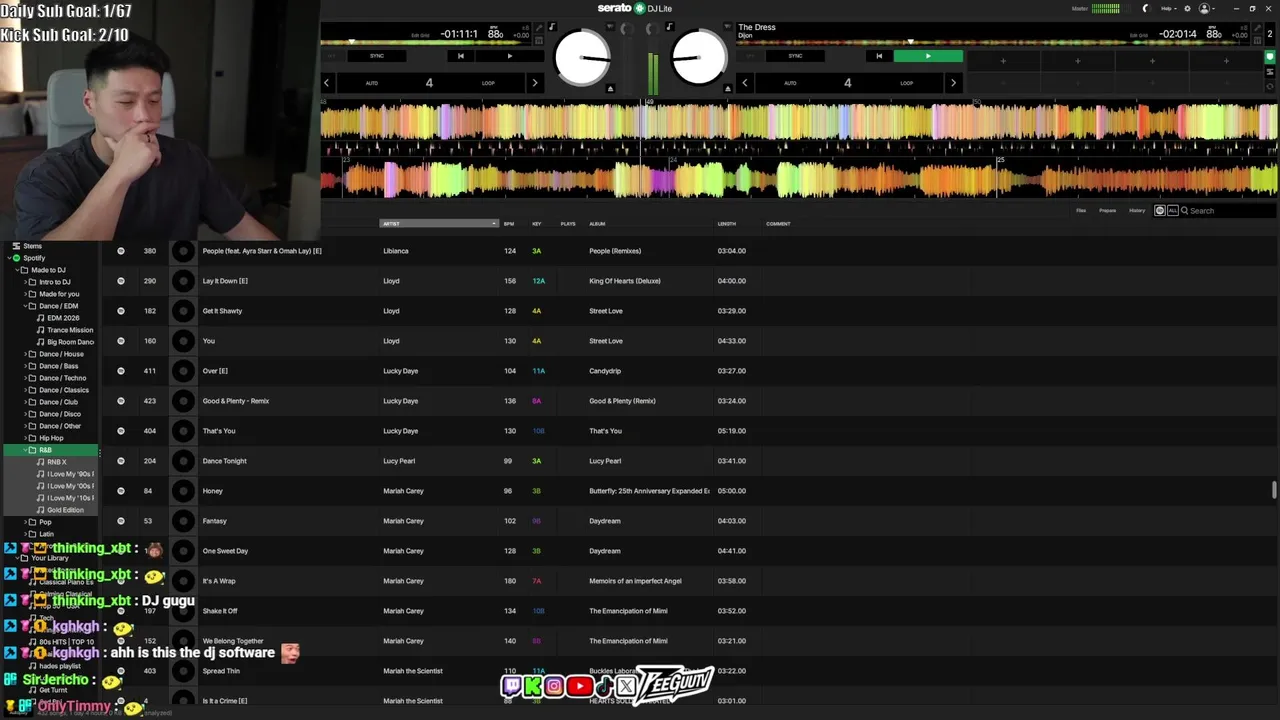The width and height of the screenshot is (1280, 720).
Task: Open the Help menu
Action: (x=1168, y=8)
